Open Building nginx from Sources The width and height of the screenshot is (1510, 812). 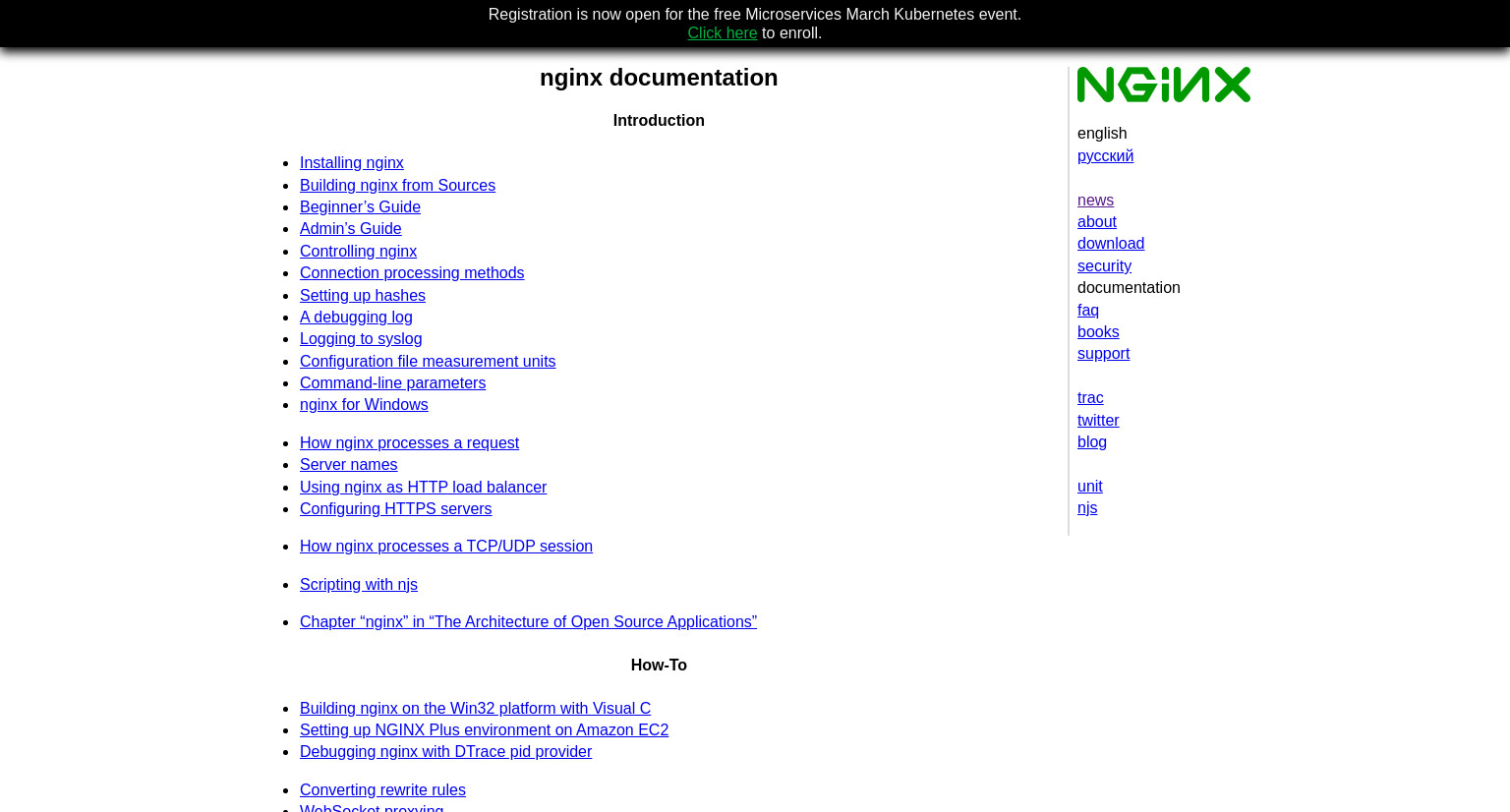coord(397,186)
